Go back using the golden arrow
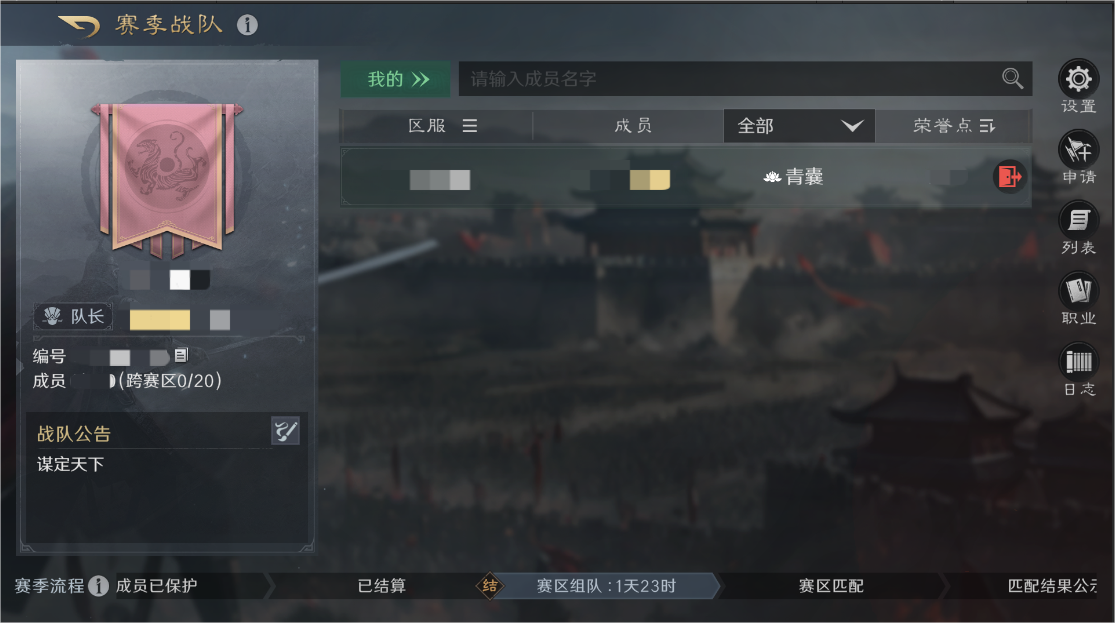Image resolution: width=1115 pixels, height=623 pixels. 80,26
